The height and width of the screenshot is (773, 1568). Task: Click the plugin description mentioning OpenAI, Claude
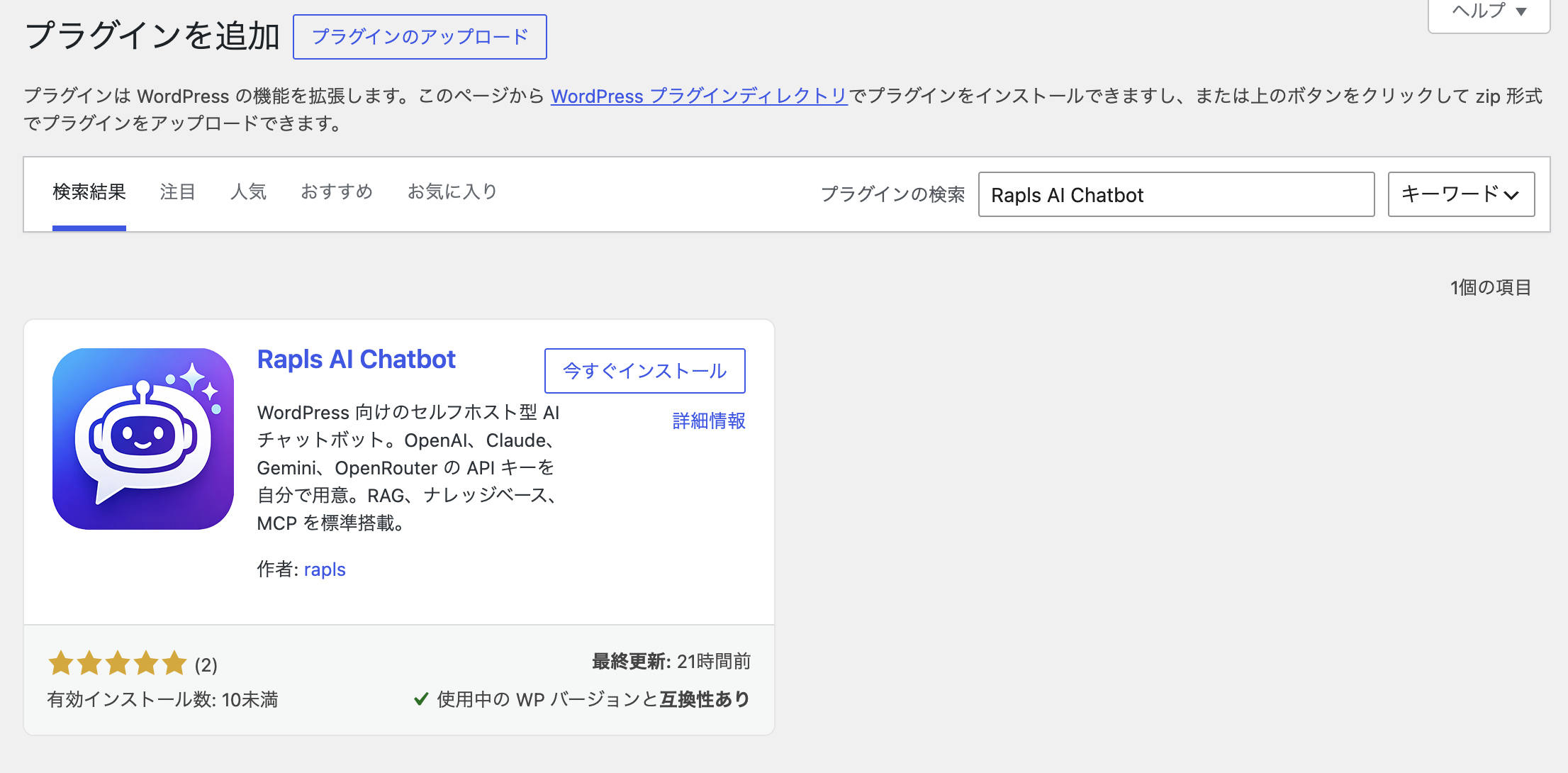click(x=410, y=468)
